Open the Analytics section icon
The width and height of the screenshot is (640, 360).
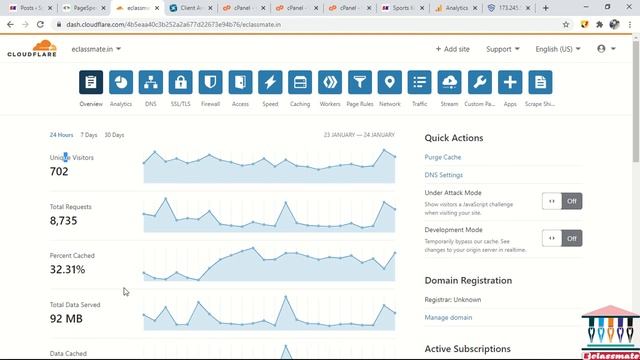121,82
